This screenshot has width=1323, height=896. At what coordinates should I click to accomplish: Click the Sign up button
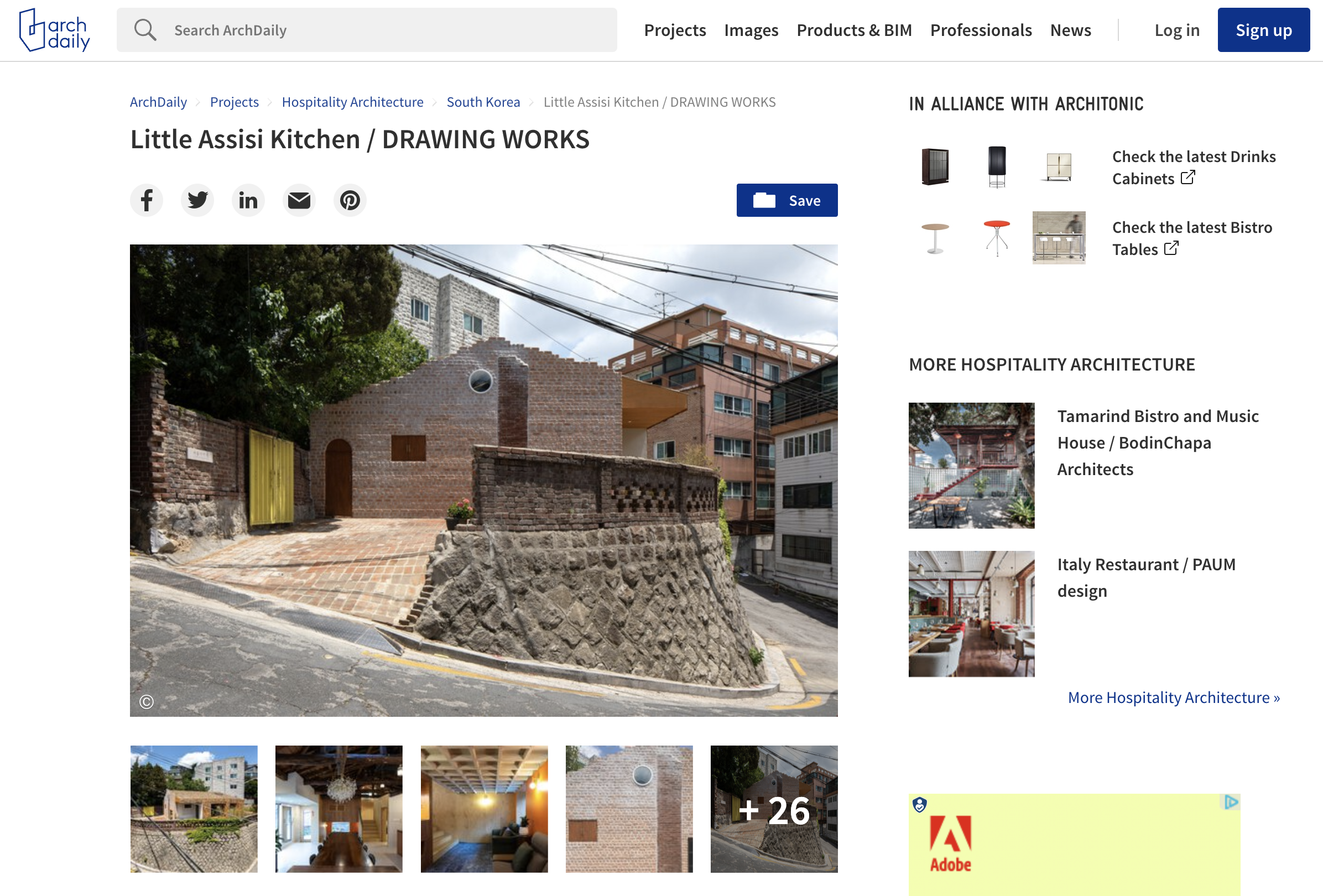(x=1263, y=30)
